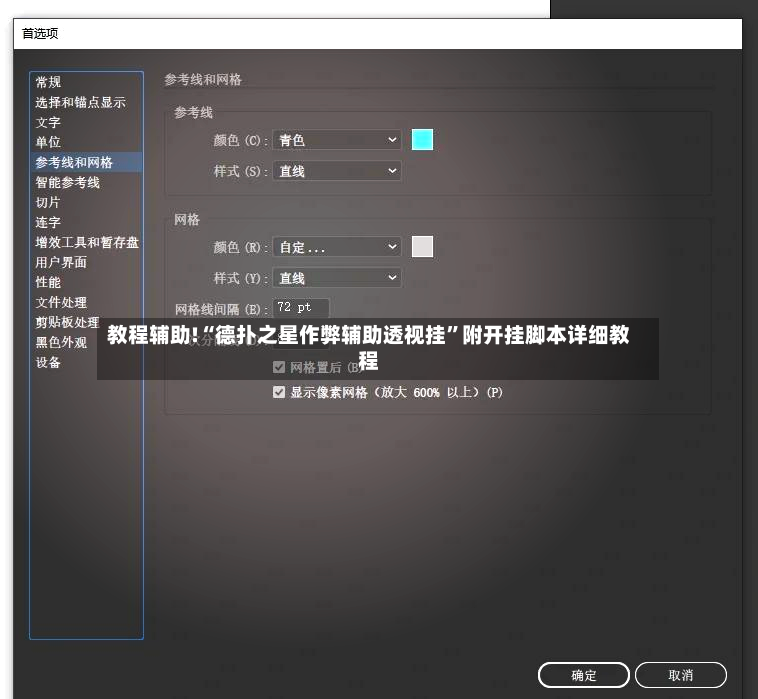Open 选择和锚点显示 preferences category
758x699 pixels.
[80, 102]
